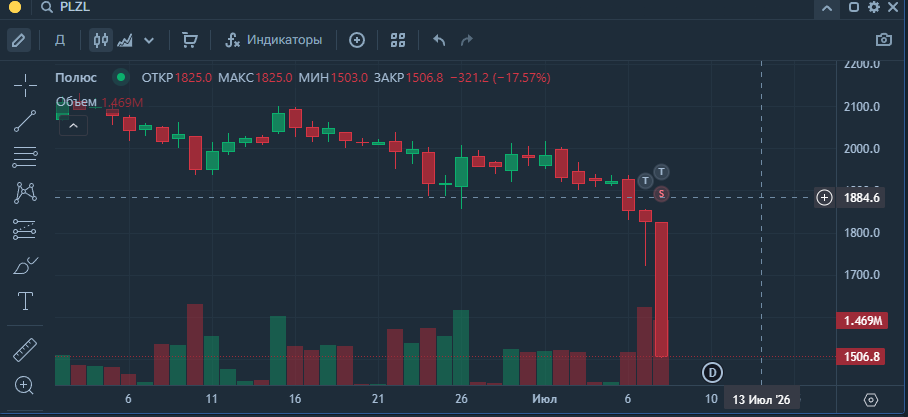Select the trend line drawing tool
This screenshot has height=417, width=908.
click(25, 121)
